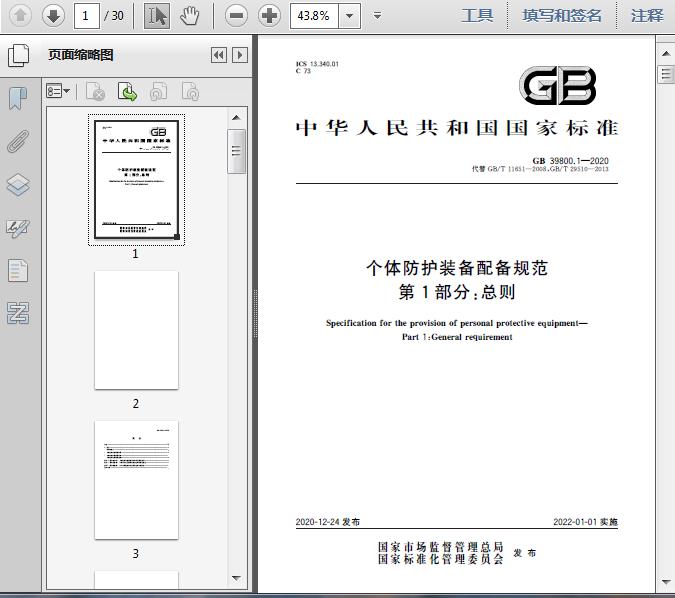Click the document title 个体防护装备配备规范

pyautogui.click(x=457, y=268)
